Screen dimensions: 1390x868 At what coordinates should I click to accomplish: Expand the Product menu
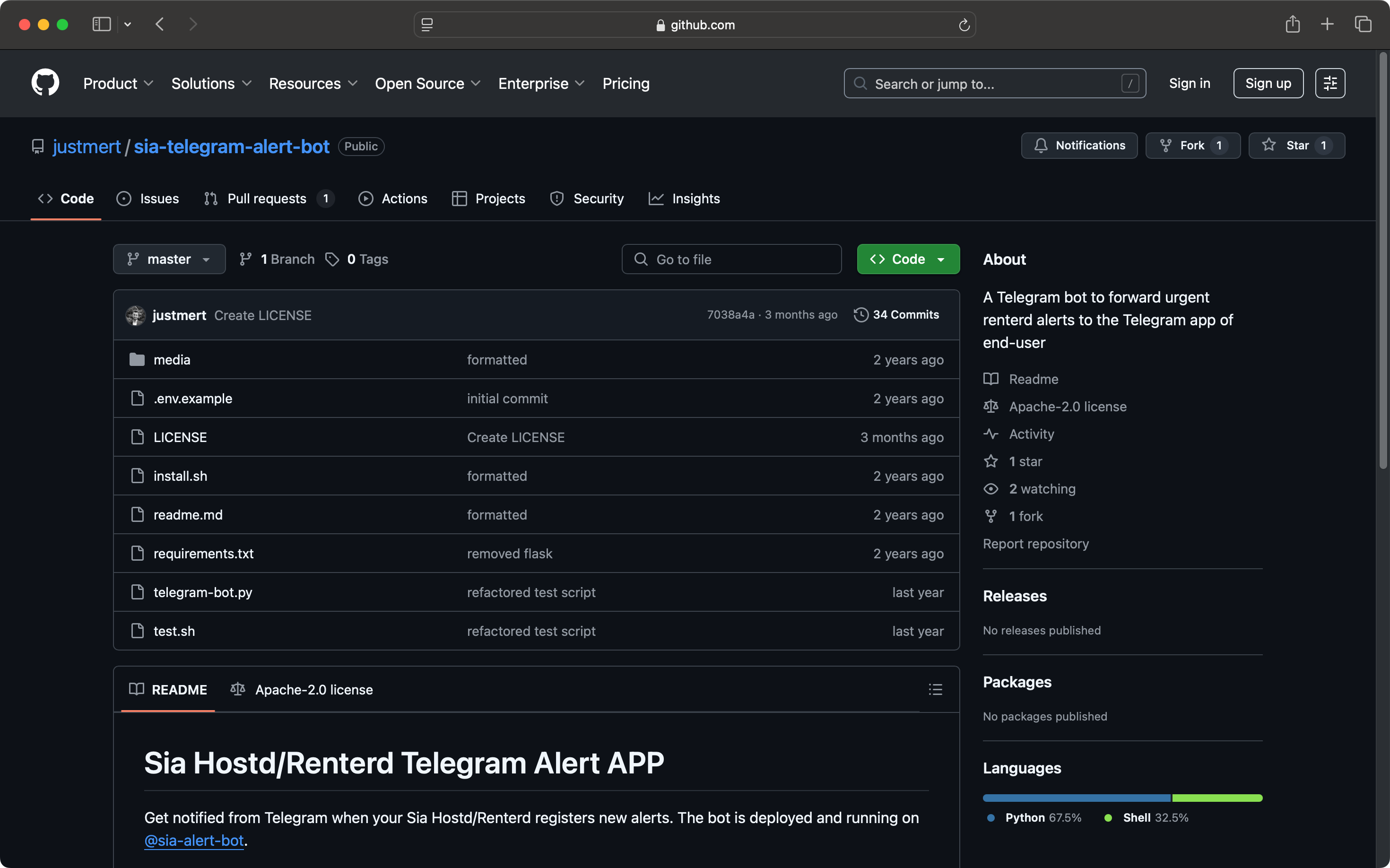click(x=118, y=83)
